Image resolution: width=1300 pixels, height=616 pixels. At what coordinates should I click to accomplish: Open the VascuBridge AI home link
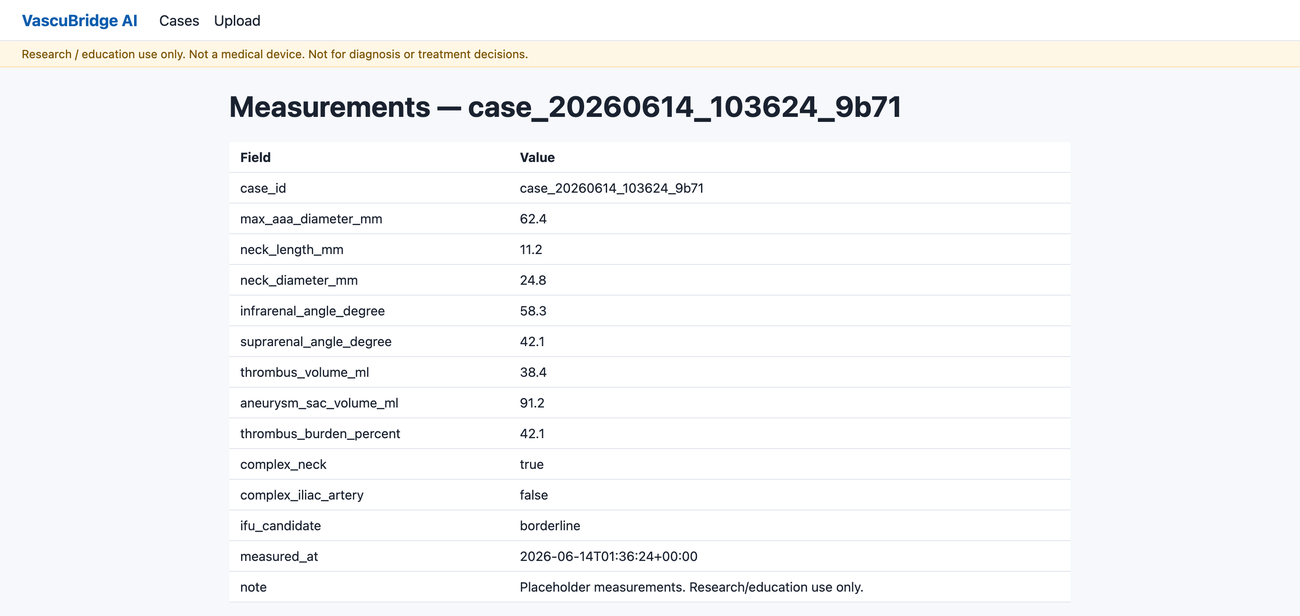click(80, 20)
